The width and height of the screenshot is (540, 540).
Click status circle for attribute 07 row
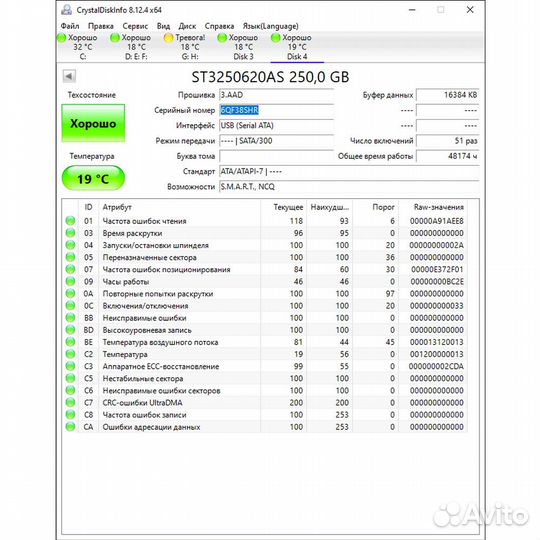point(70,269)
